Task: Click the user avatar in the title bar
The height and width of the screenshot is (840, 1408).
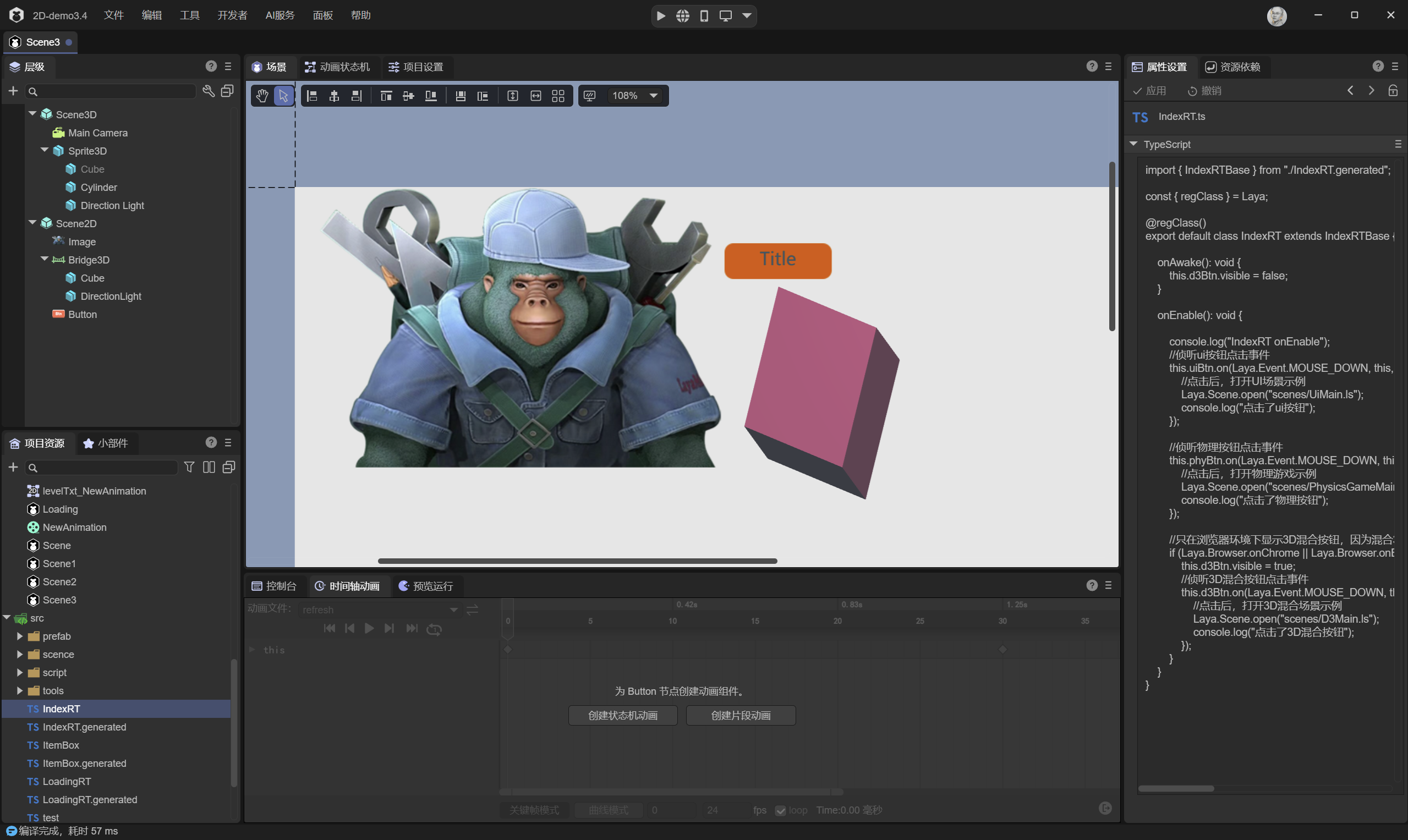Action: click(1276, 16)
